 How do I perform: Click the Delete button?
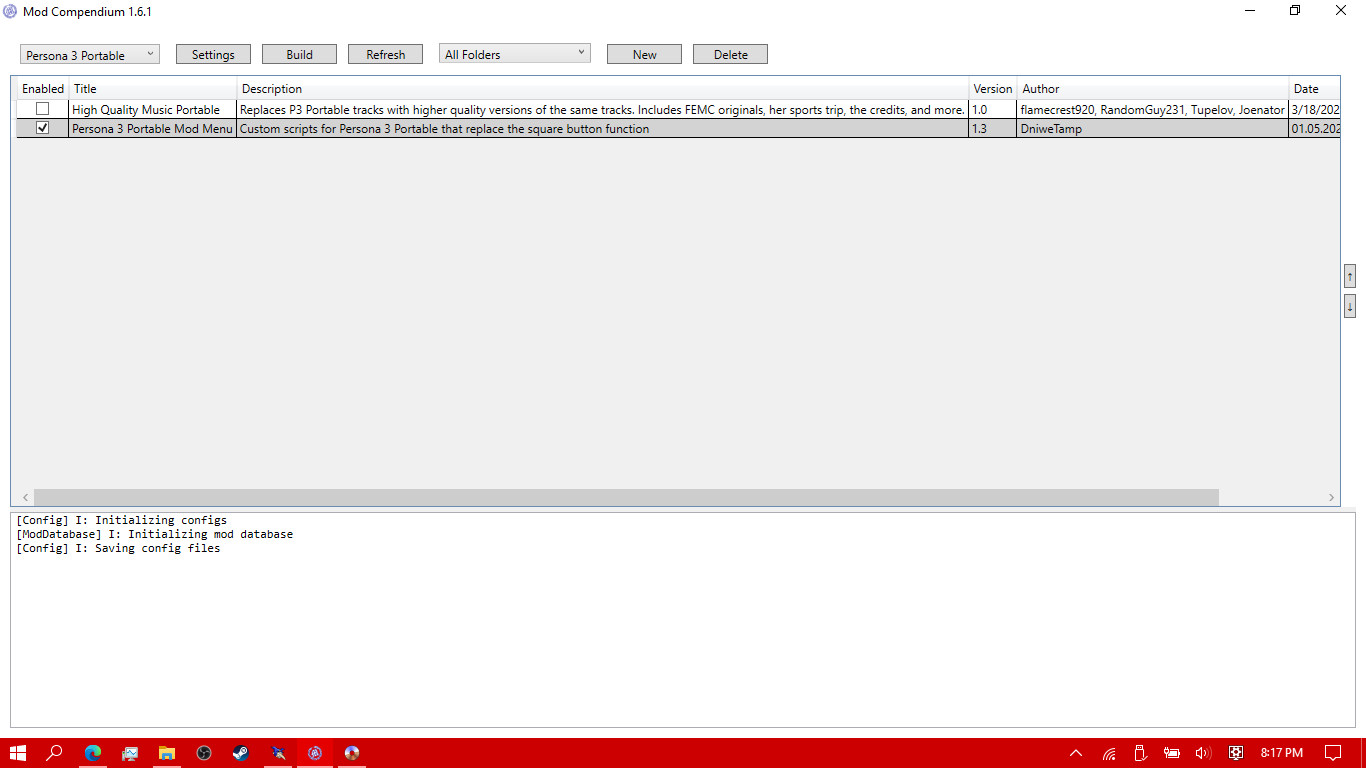[x=730, y=54]
